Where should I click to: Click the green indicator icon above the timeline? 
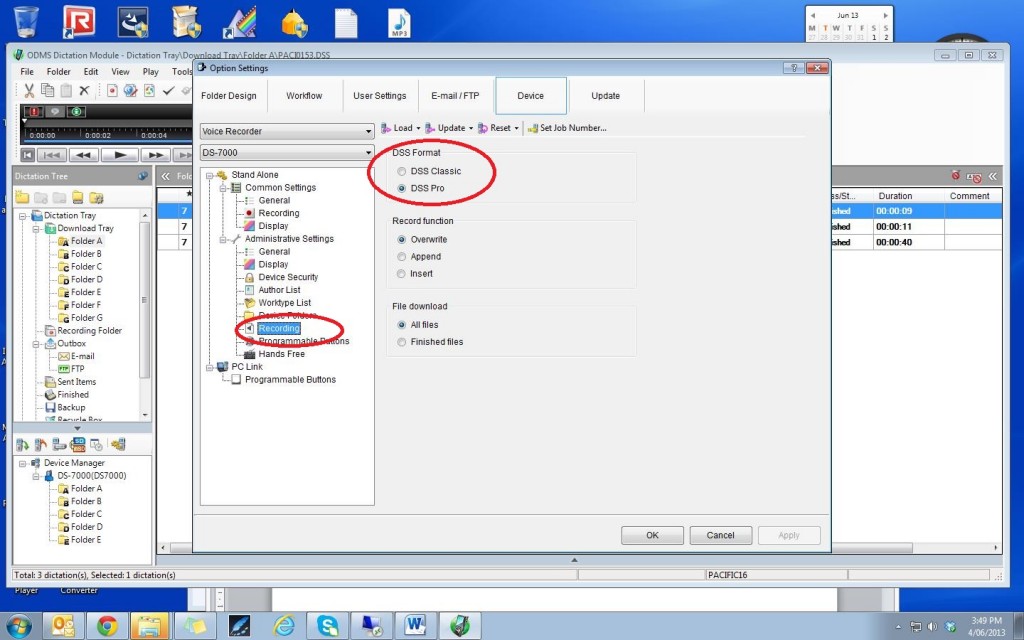[x=76, y=112]
